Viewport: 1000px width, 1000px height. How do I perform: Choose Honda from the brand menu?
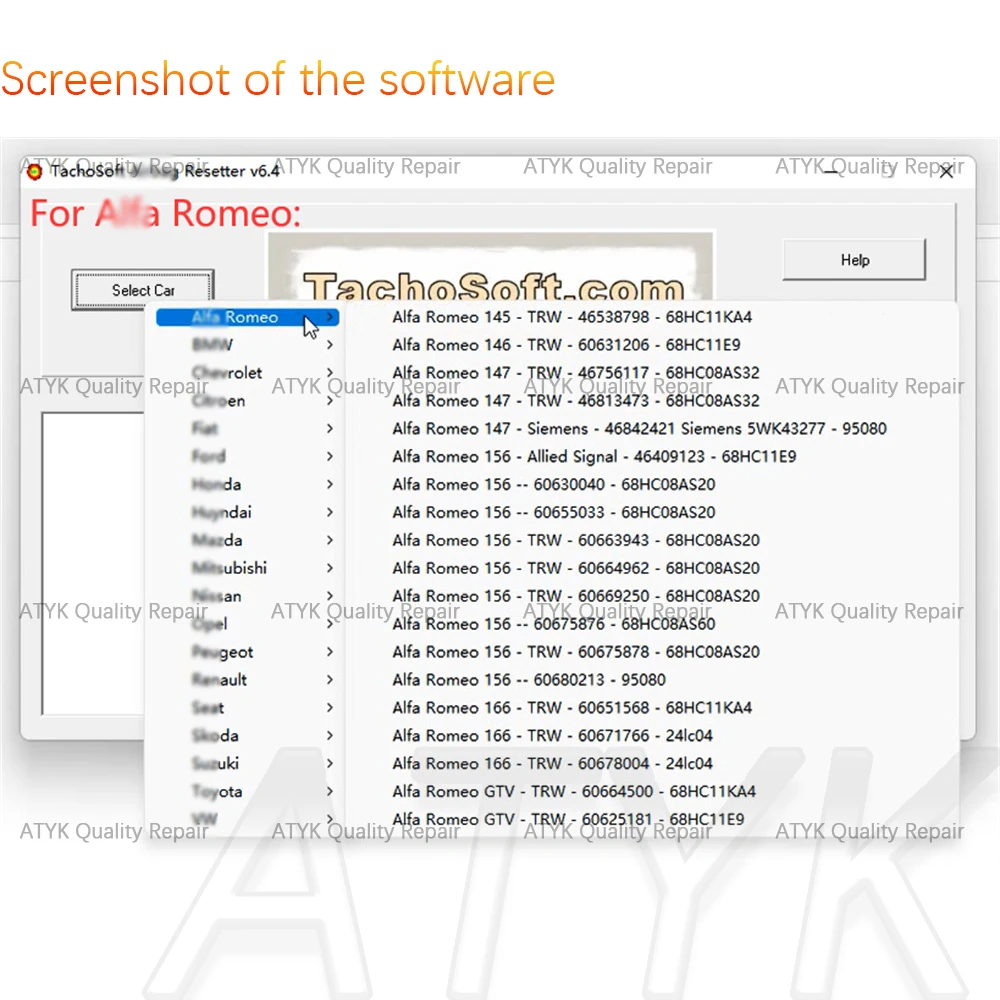[x=247, y=484]
